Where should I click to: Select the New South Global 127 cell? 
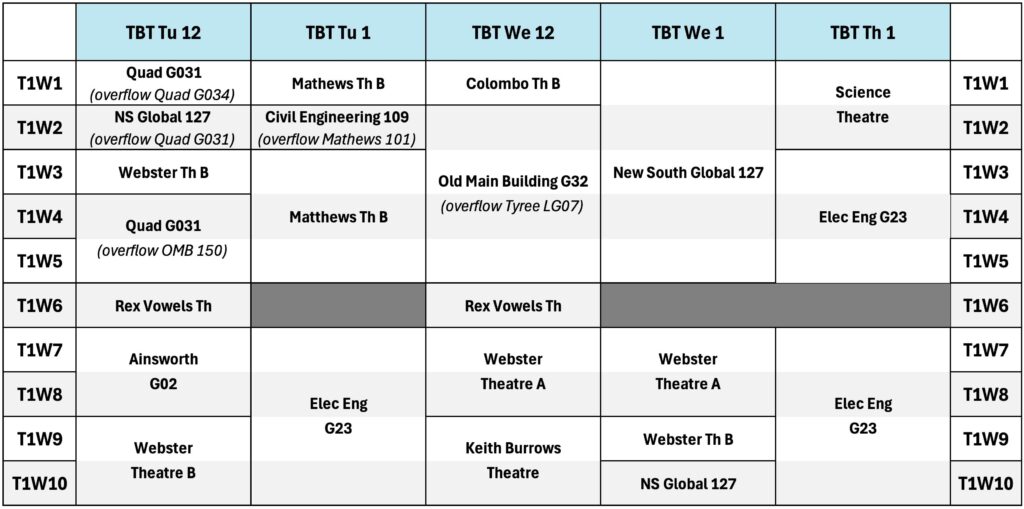687,173
